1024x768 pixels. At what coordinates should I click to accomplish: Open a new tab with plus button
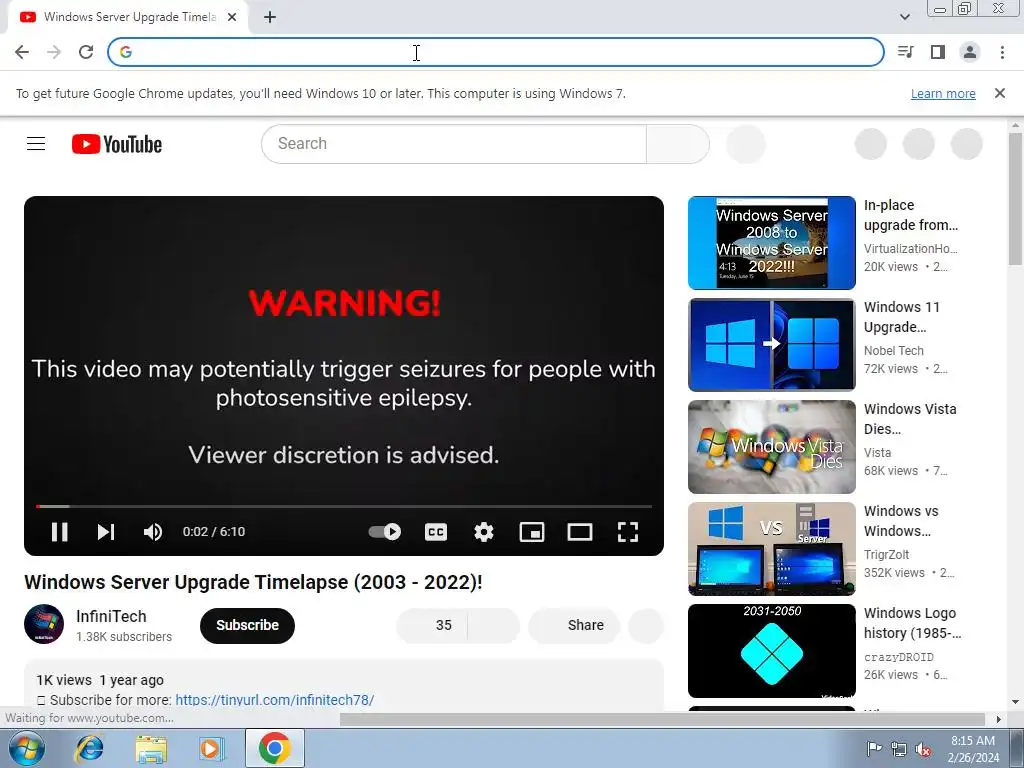(x=270, y=17)
